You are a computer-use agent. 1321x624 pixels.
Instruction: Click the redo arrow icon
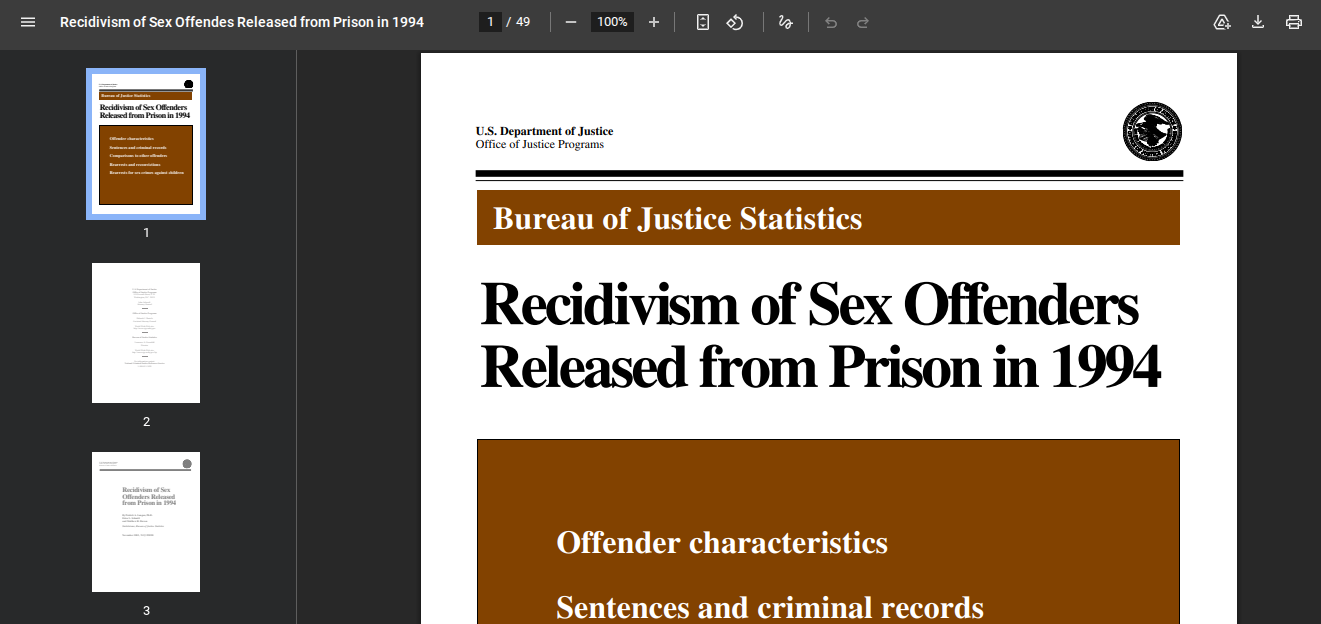tap(863, 22)
